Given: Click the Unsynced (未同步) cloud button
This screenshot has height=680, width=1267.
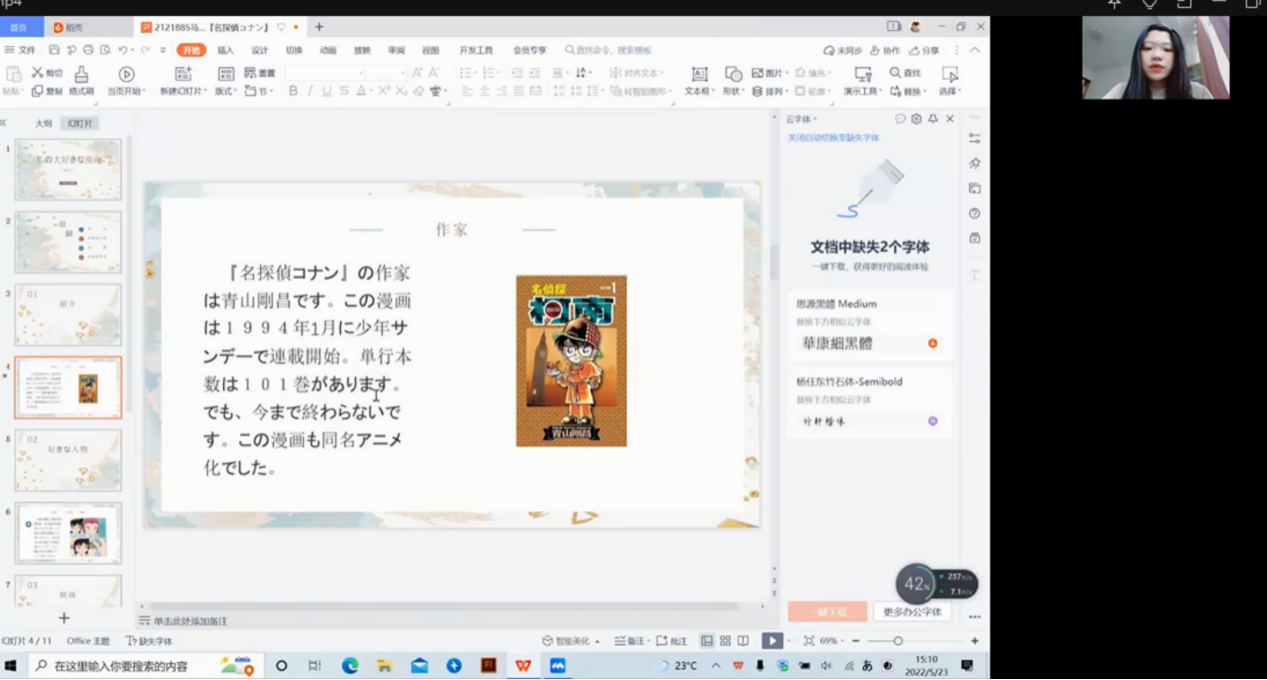Looking at the screenshot, I should pyautogui.click(x=842, y=50).
